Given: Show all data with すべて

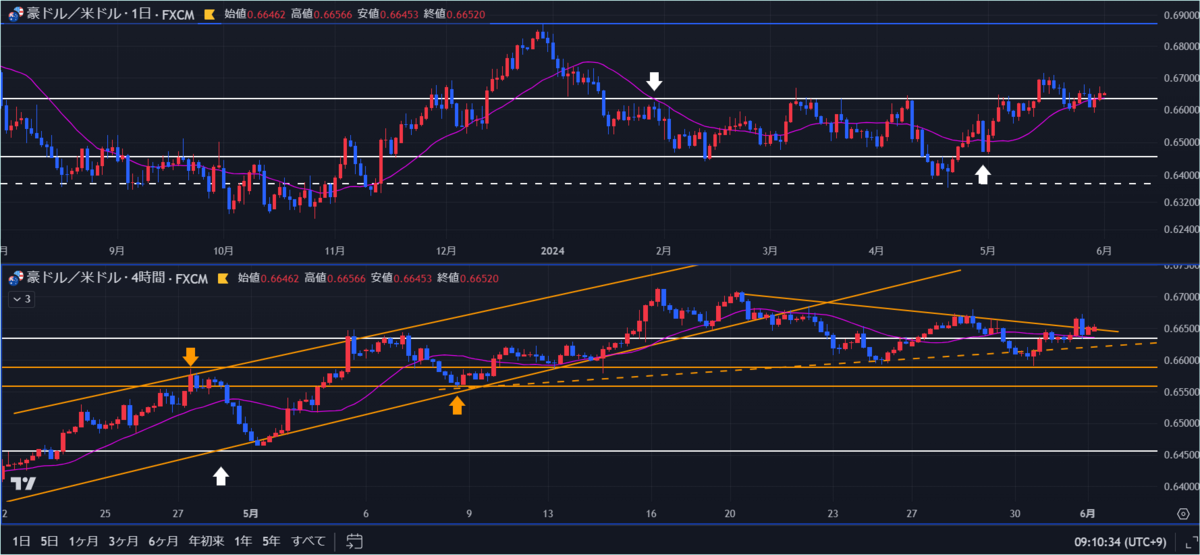Looking at the screenshot, I should pyautogui.click(x=308, y=541).
